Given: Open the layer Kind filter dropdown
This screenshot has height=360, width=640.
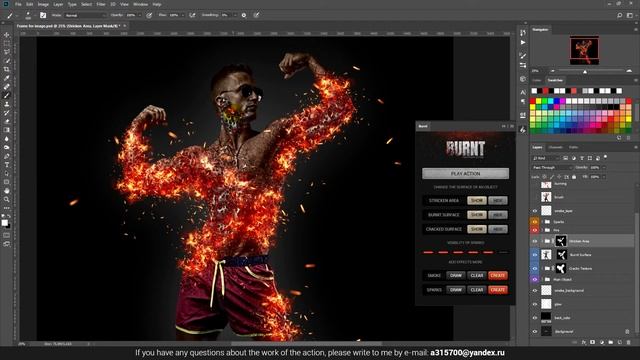Looking at the screenshot, I should (x=546, y=158).
